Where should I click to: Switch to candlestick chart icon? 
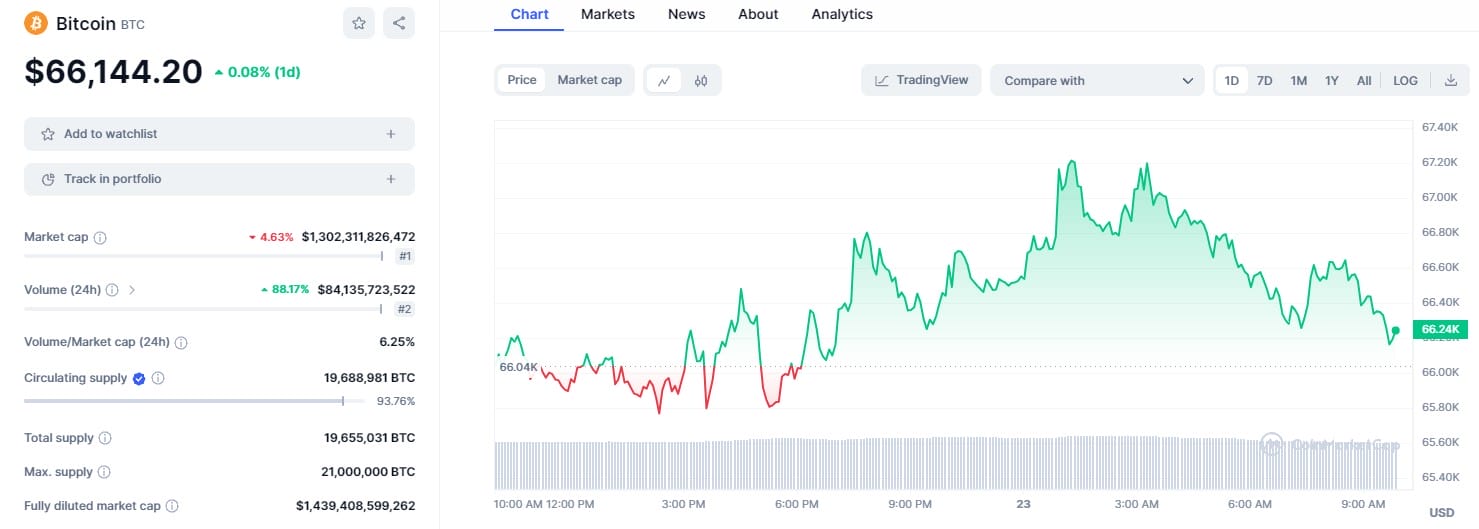[x=701, y=81]
